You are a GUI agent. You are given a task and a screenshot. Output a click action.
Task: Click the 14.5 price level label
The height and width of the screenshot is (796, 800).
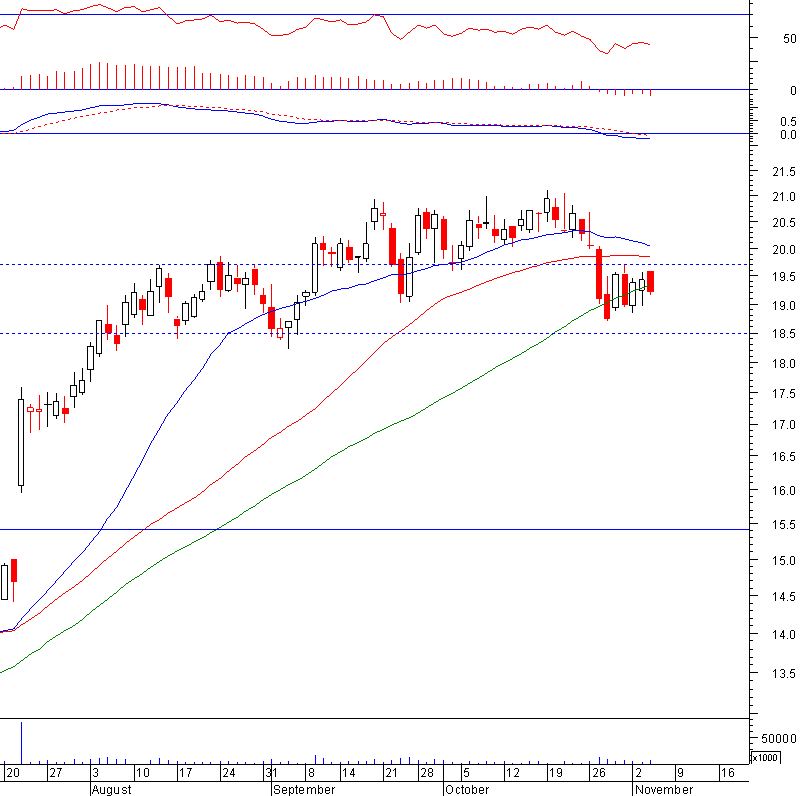(784, 596)
